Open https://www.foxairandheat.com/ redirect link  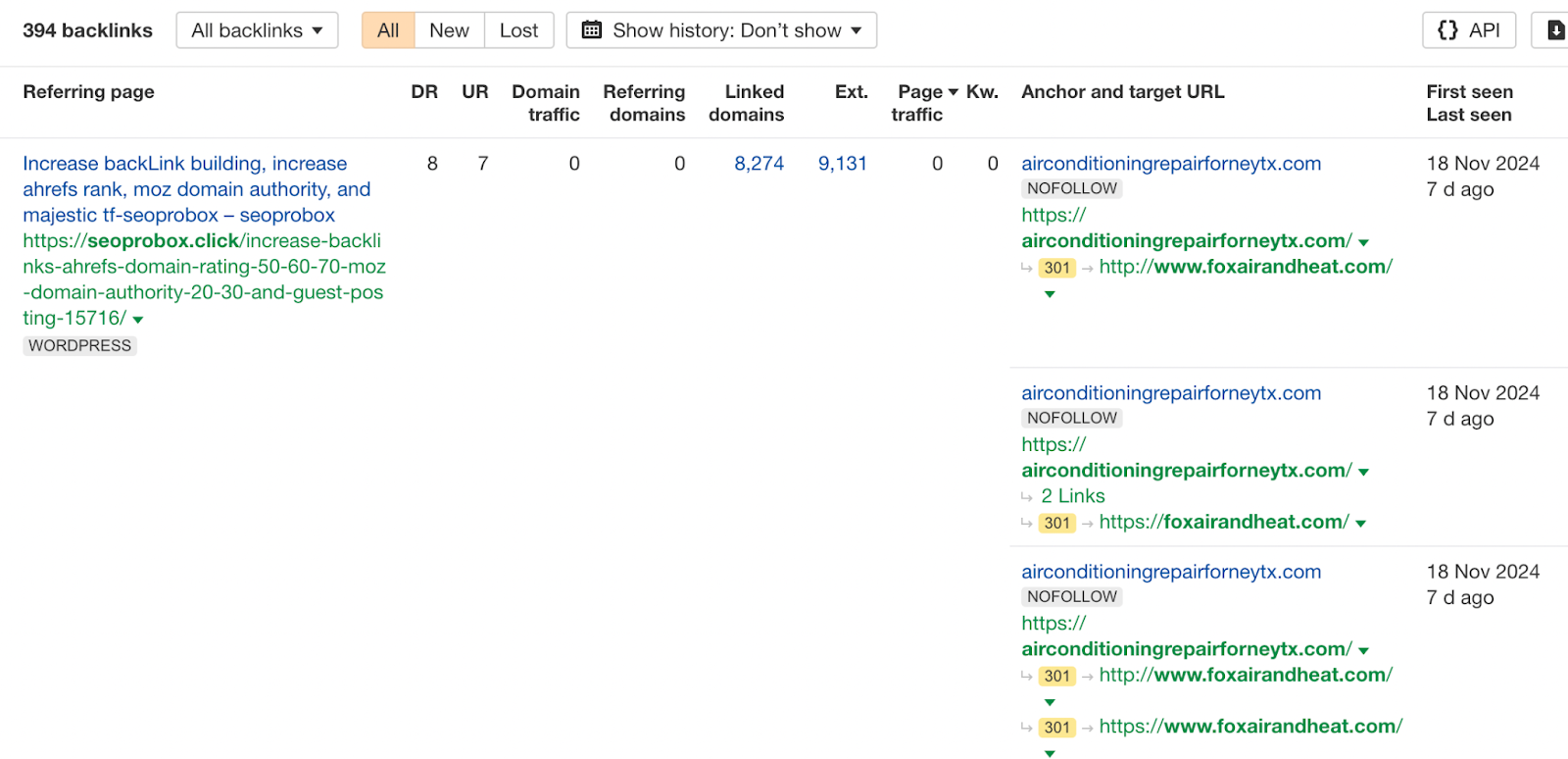pos(1250,727)
